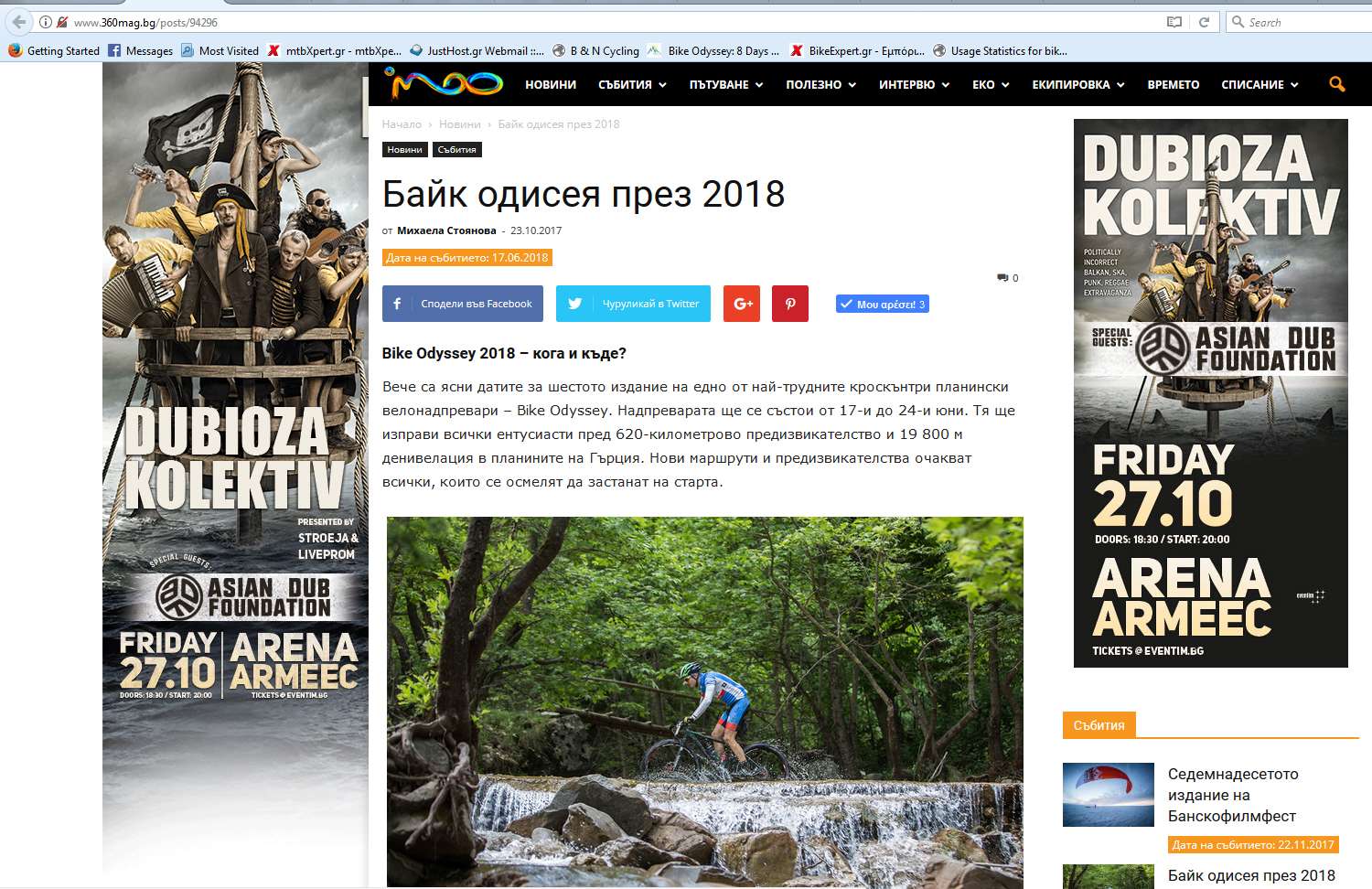Expand СПИСАНИЕ dropdown menu
Screen dimensions: 1372x889
coord(1259,84)
